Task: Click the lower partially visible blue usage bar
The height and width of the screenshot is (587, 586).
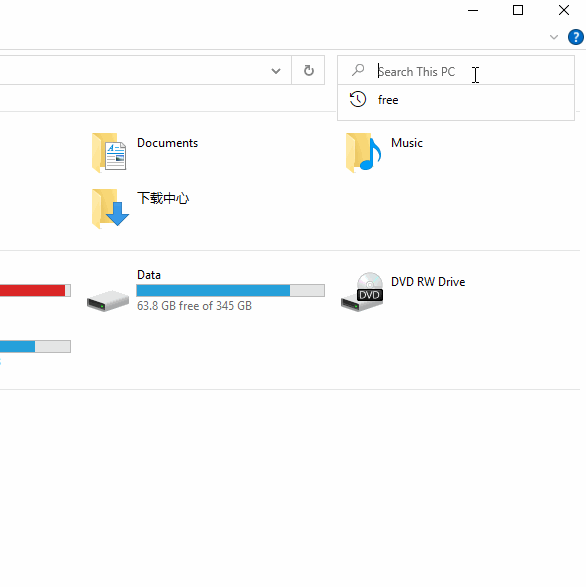Action: (35, 346)
